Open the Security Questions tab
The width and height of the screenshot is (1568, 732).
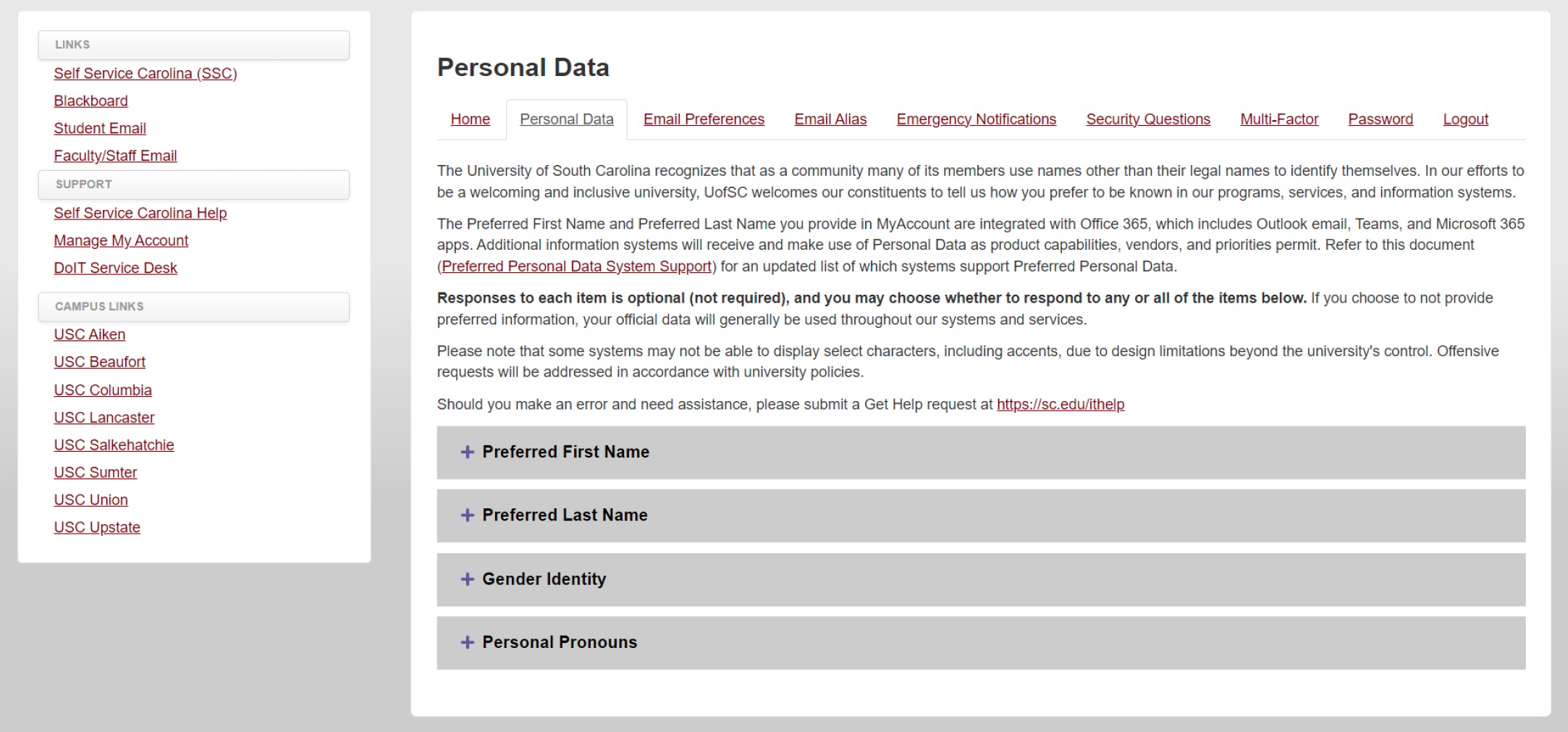pos(1147,119)
